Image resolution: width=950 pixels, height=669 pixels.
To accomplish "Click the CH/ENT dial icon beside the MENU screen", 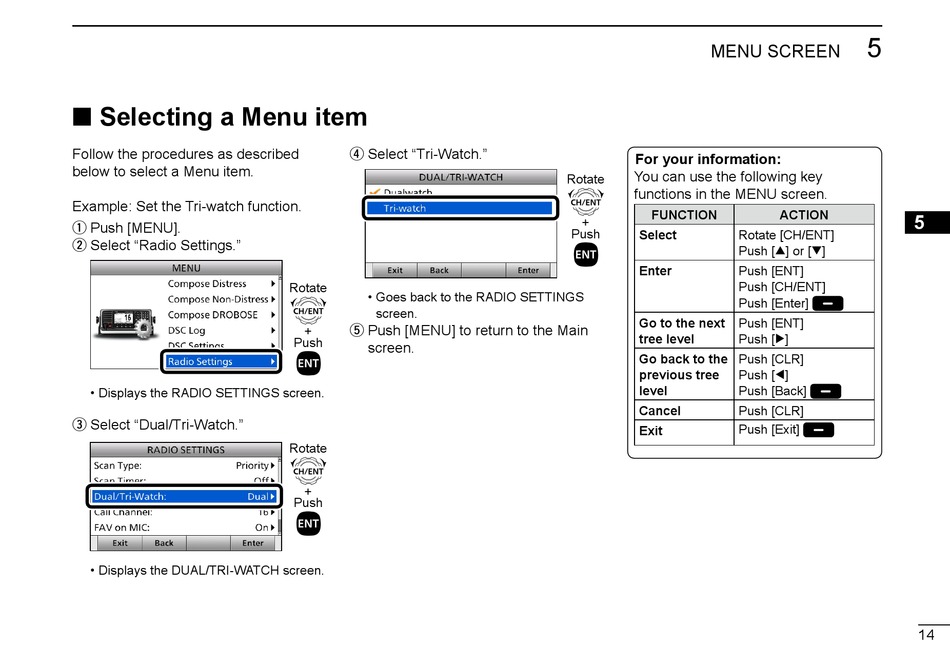I will [308, 311].
